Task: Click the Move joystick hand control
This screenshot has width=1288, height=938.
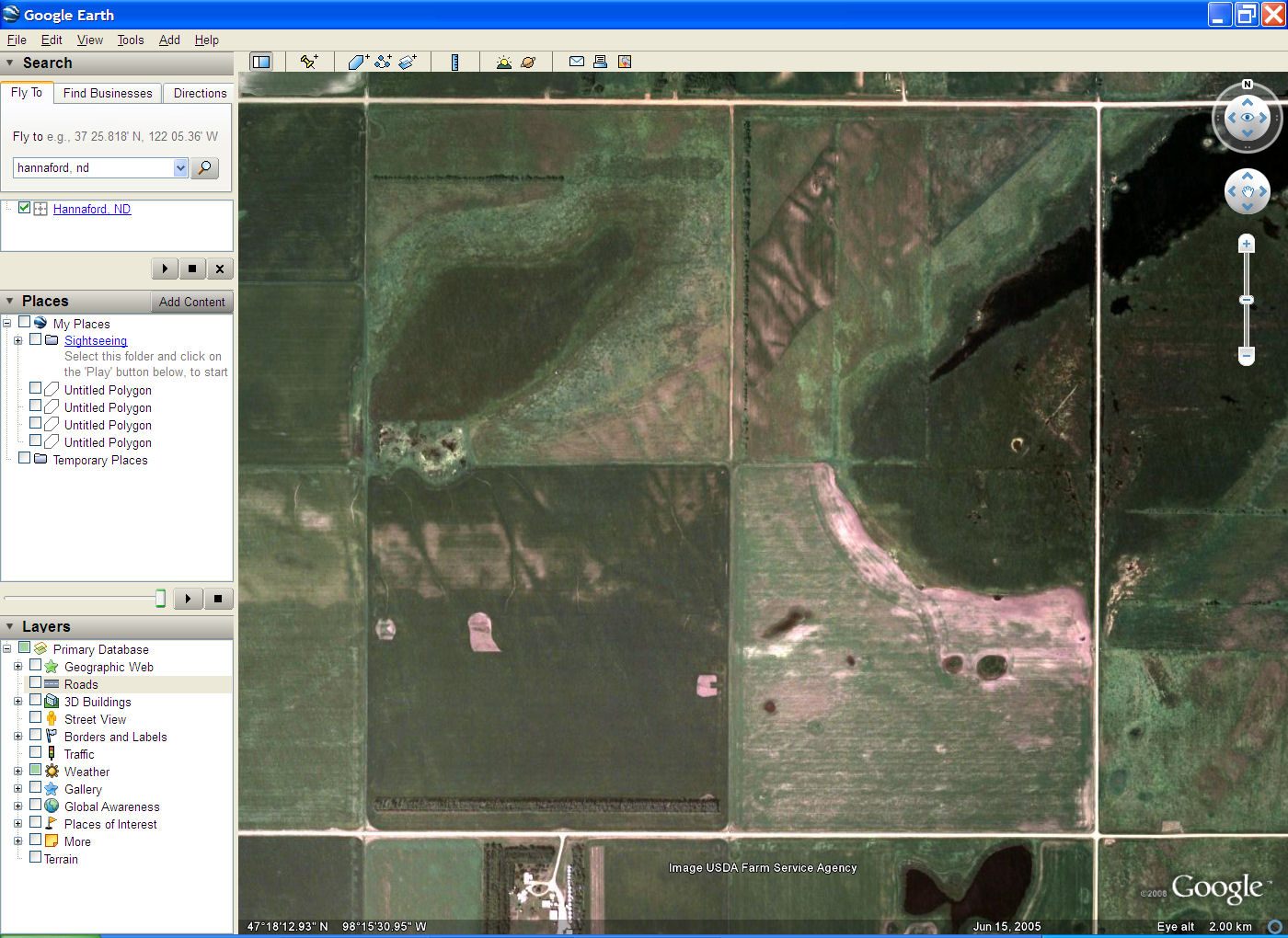Action: coord(1248,191)
